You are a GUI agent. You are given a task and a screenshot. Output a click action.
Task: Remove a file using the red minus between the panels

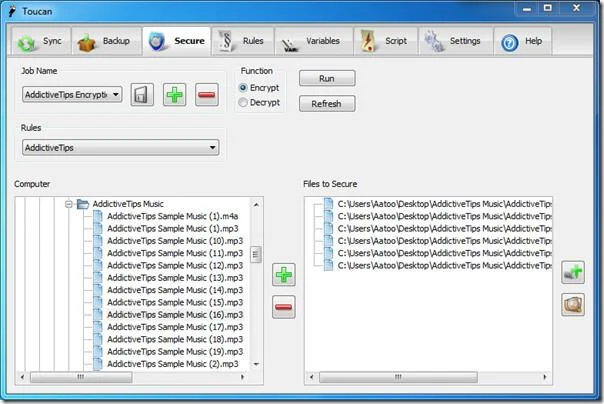coord(284,307)
